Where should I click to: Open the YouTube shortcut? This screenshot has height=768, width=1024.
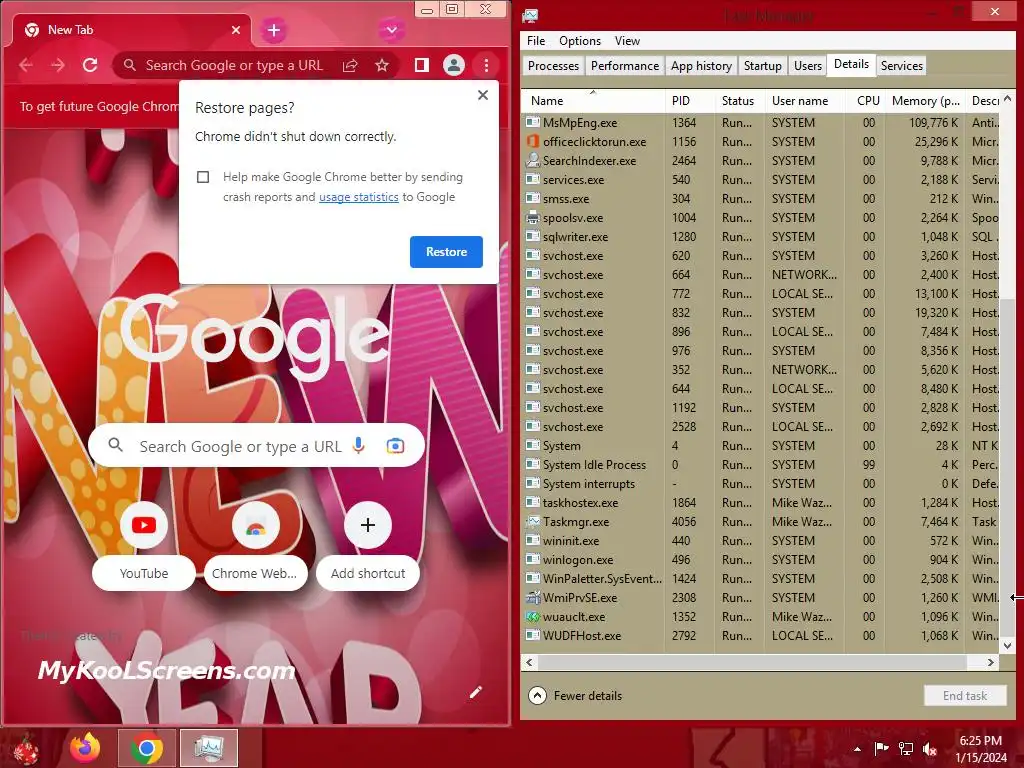[144, 547]
